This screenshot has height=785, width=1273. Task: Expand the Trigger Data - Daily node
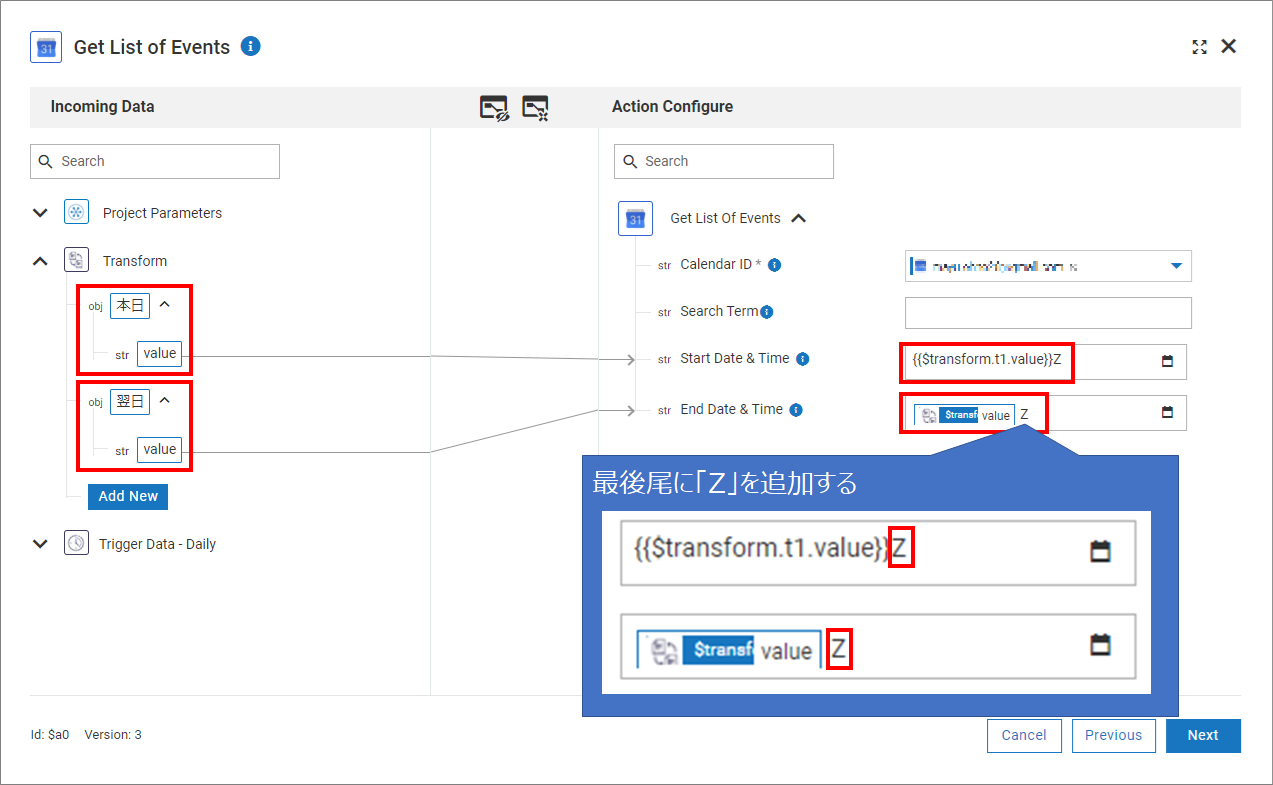[x=40, y=544]
